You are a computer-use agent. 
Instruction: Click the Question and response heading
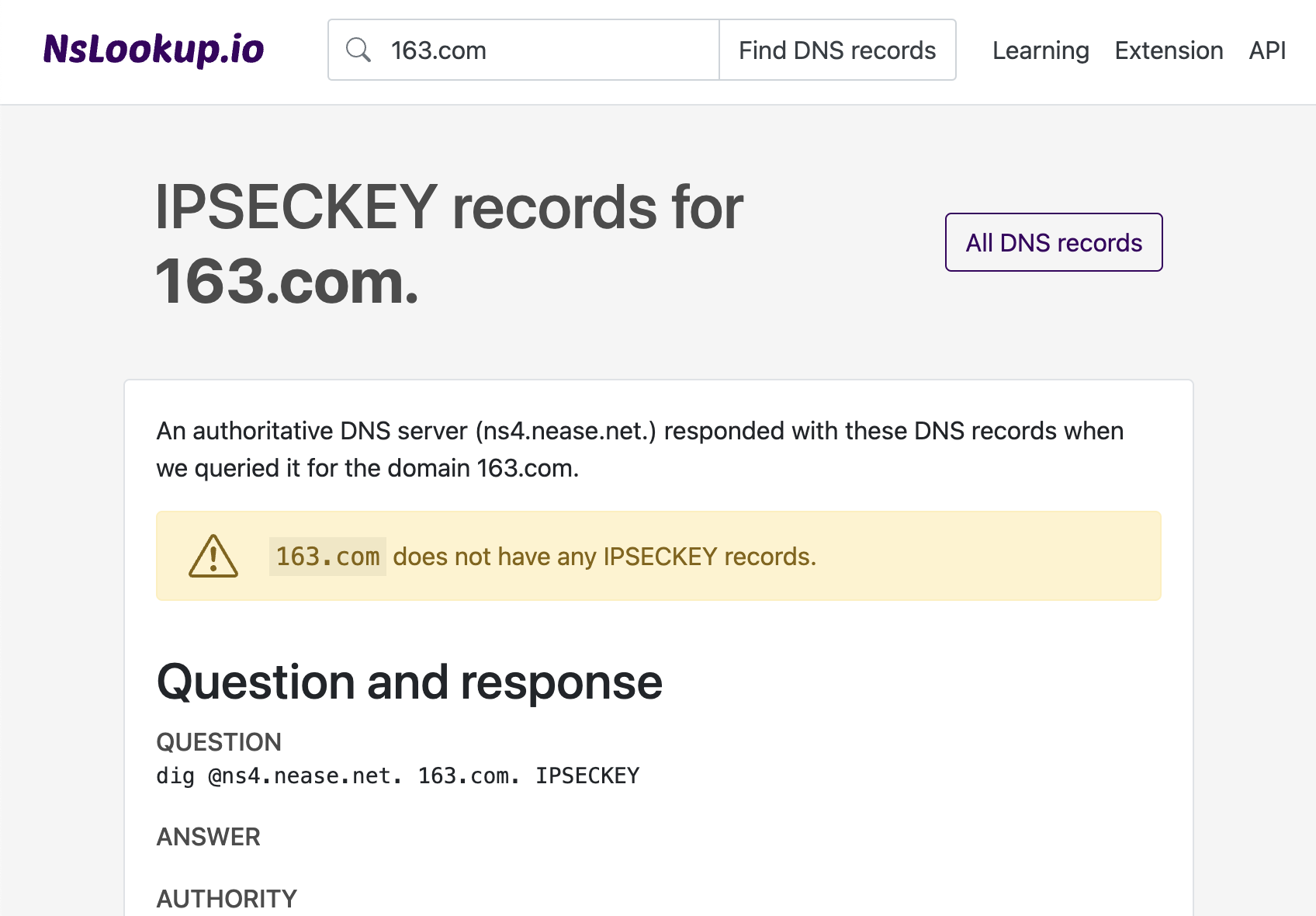[409, 682]
